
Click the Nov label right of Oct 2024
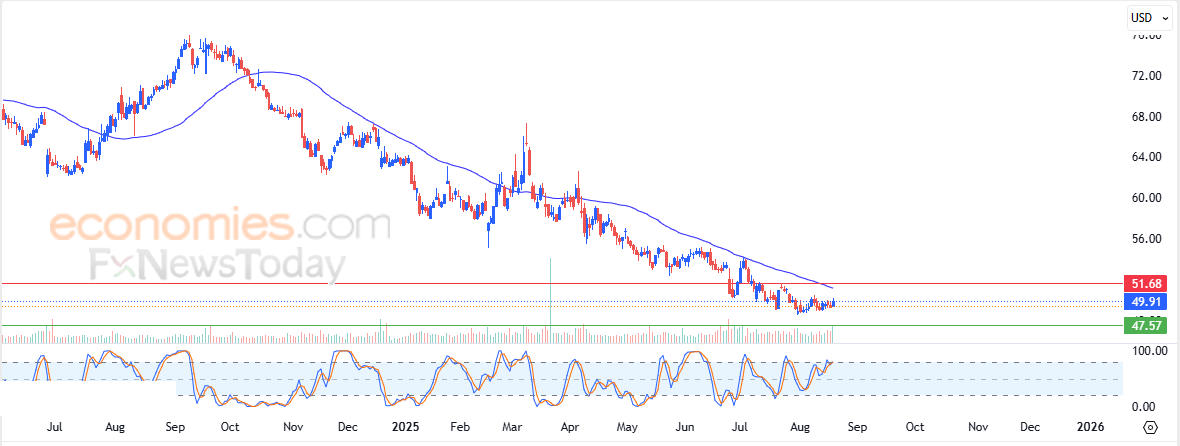coord(293,427)
